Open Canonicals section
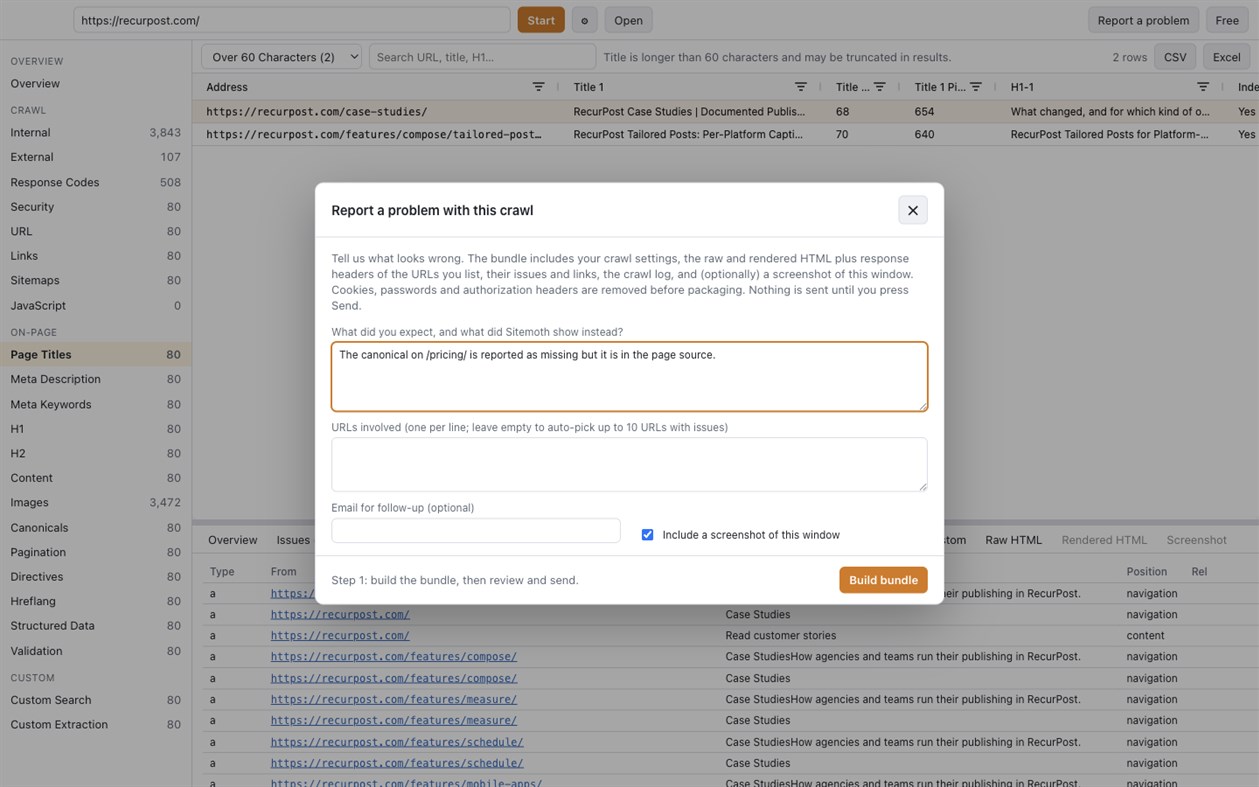This screenshot has width=1259, height=787. coord(96,527)
